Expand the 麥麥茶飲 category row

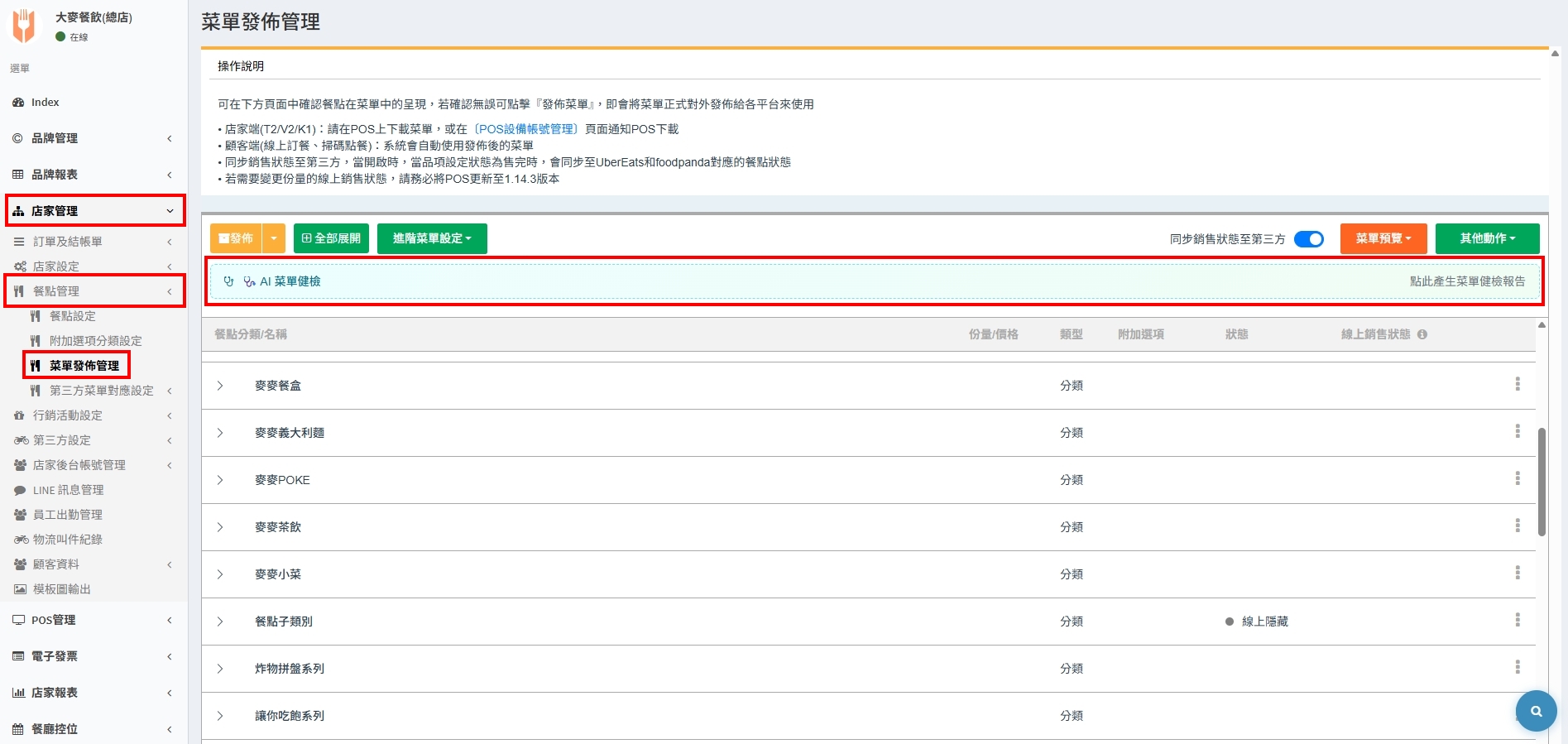pos(220,527)
